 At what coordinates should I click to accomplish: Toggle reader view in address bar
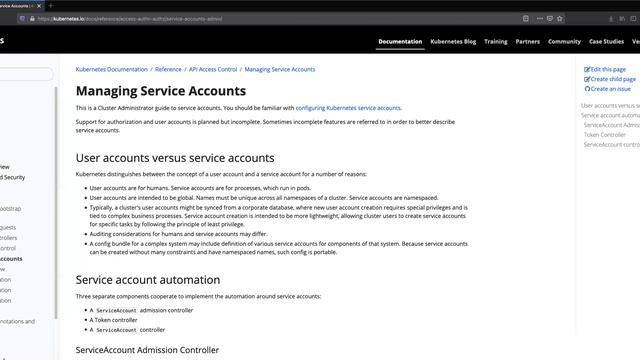pyautogui.click(x=526, y=19)
